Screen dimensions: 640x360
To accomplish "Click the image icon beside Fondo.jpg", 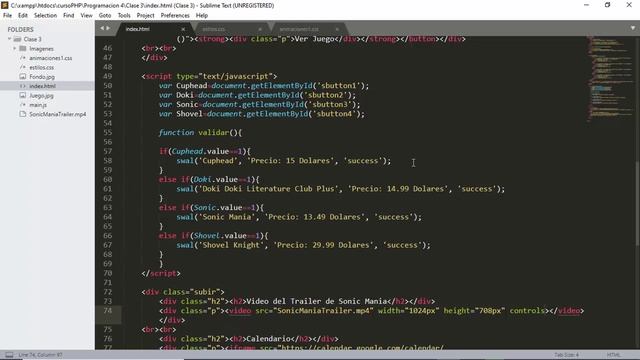I will click(23, 77).
